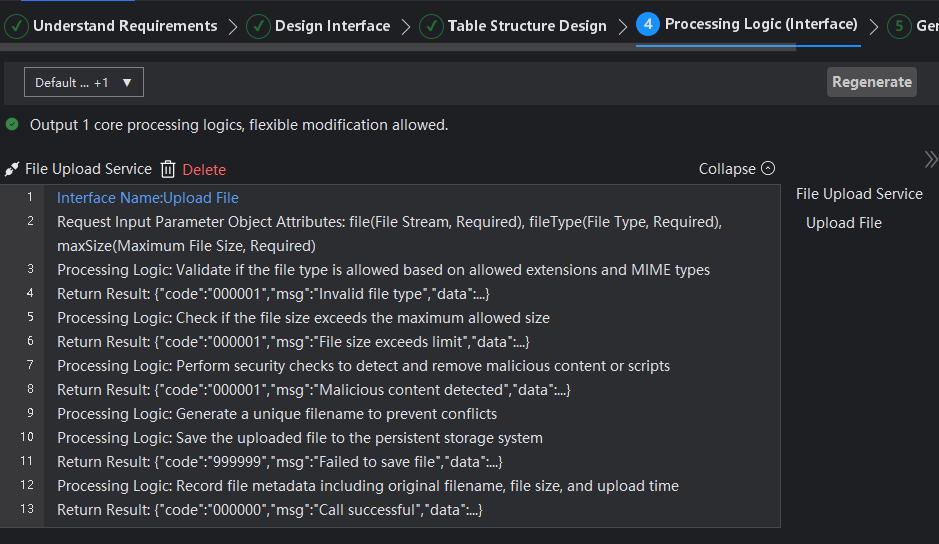Switch to Table Structure Design step
Screen dimensions: 939x544
click(x=527, y=26)
